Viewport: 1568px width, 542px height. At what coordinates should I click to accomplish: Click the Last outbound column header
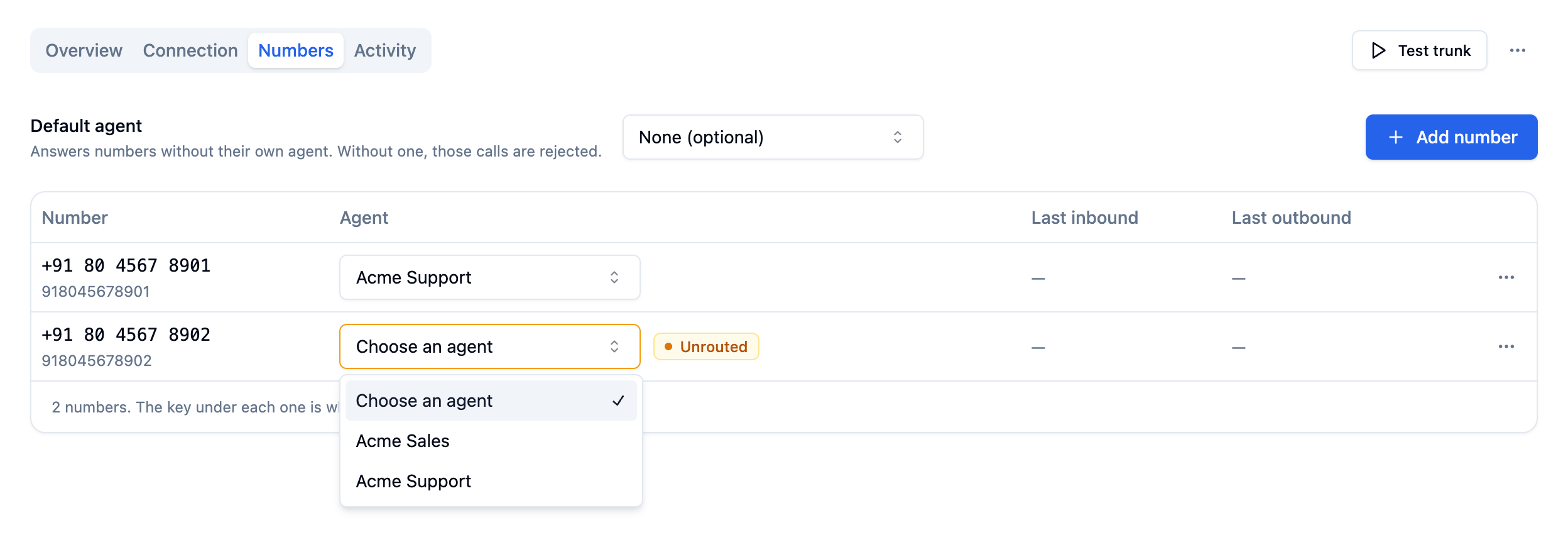coord(1291,218)
